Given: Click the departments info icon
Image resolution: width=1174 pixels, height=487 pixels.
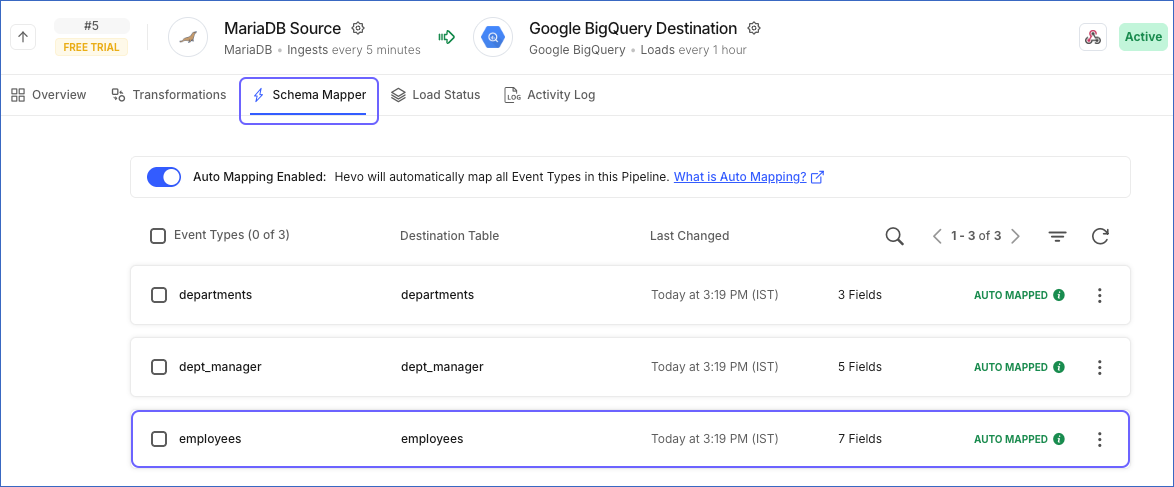Looking at the screenshot, I should pyautogui.click(x=1059, y=295).
